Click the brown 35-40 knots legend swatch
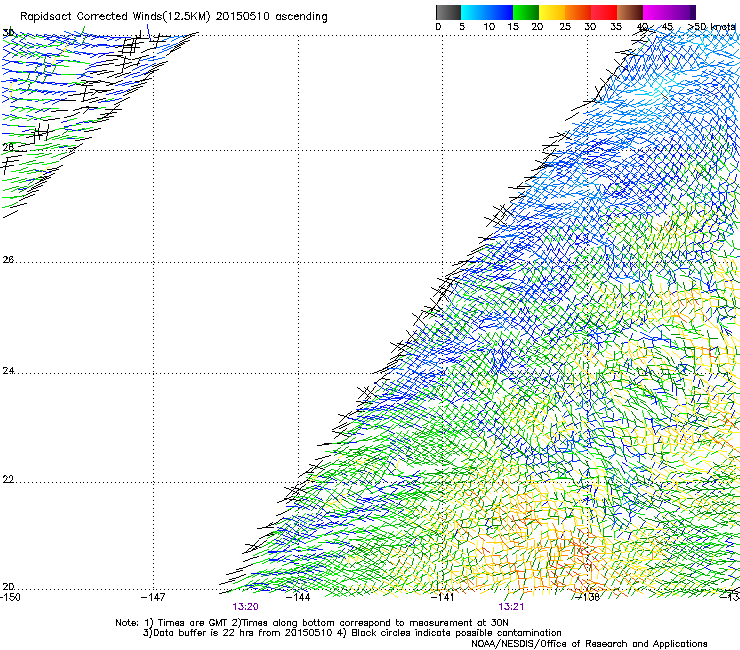The width and height of the screenshot is (740, 650). pos(630,12)
